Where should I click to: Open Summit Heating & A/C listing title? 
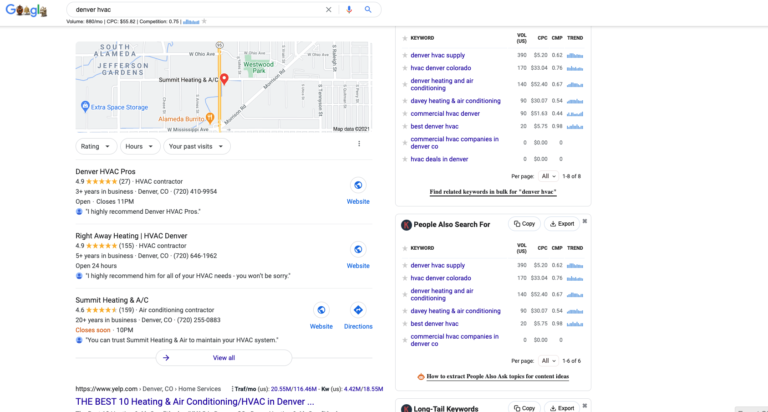coord(112,300)
